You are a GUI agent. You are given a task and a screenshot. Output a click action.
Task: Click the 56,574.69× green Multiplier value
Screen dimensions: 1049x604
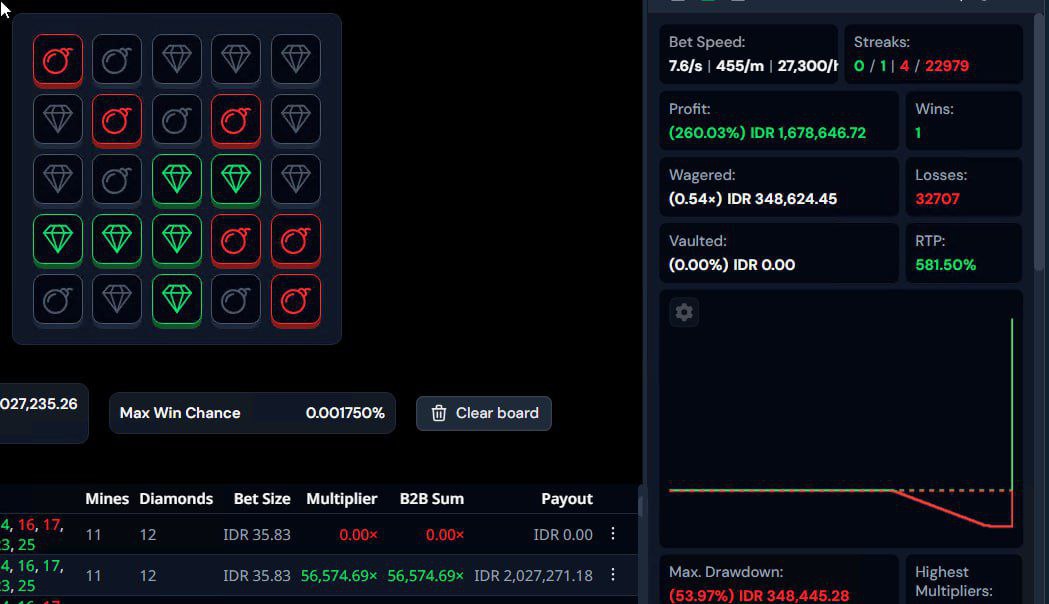pos(339,576)
